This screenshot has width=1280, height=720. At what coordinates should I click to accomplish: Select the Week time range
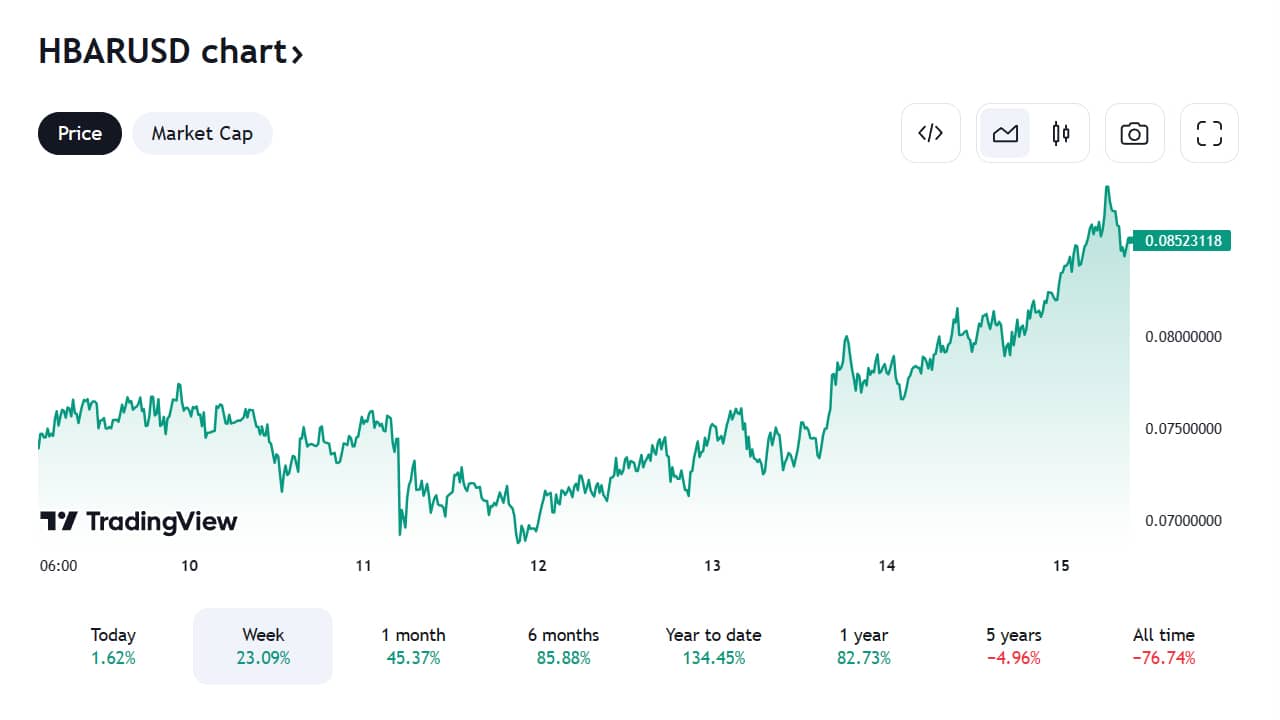pyautogui.click(x=263, y=646)
